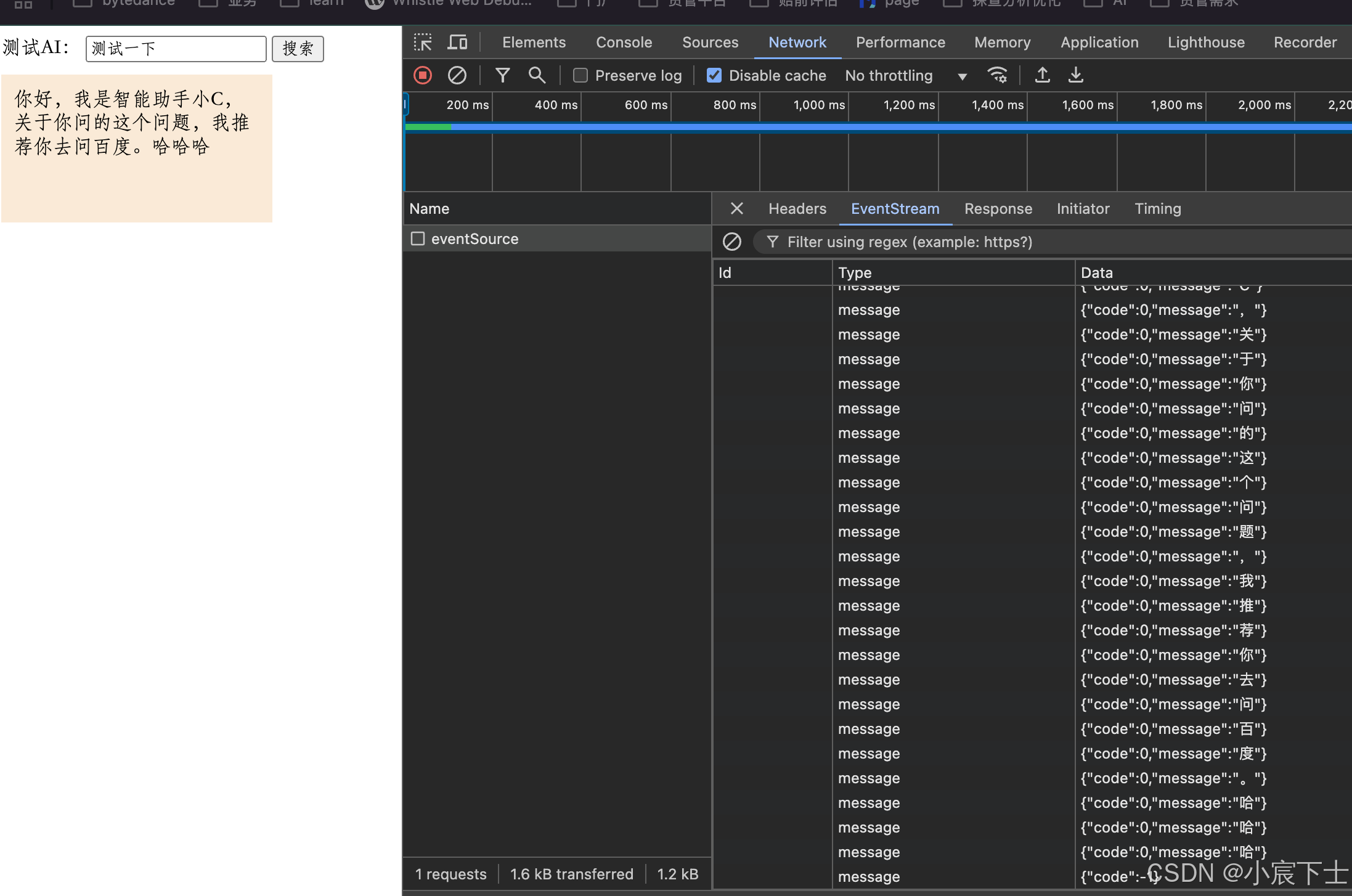1352x896 pixels.
Task: Uncheck the Disable cache checkbox
Action: [714, 75]
